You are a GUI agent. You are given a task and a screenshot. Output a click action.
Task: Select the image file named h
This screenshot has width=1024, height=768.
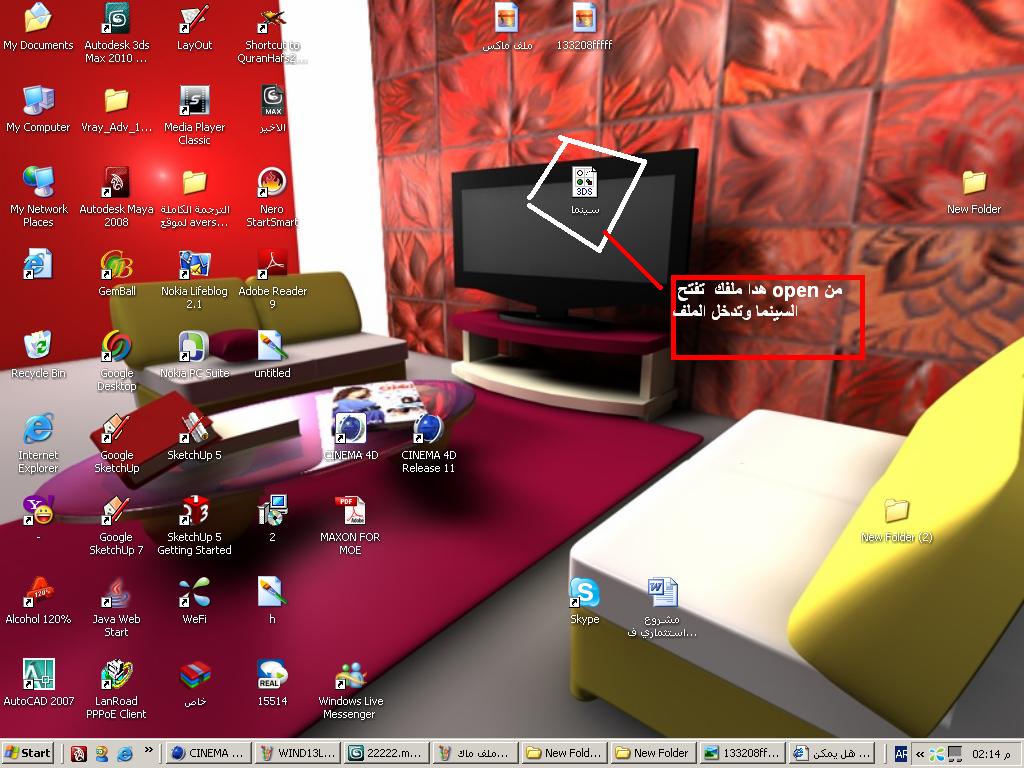click(272, 601)
